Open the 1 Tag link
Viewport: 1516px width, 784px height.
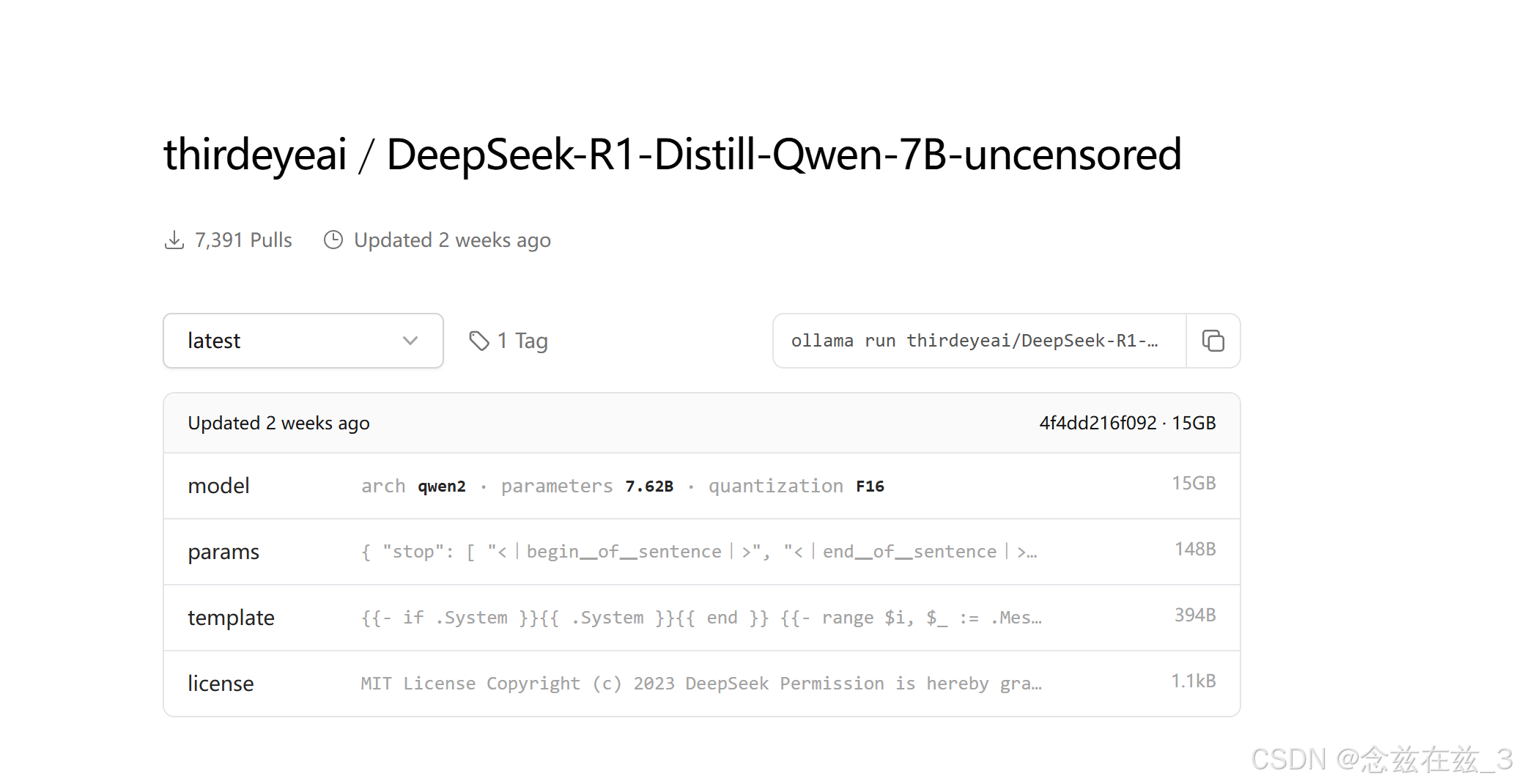509,341
